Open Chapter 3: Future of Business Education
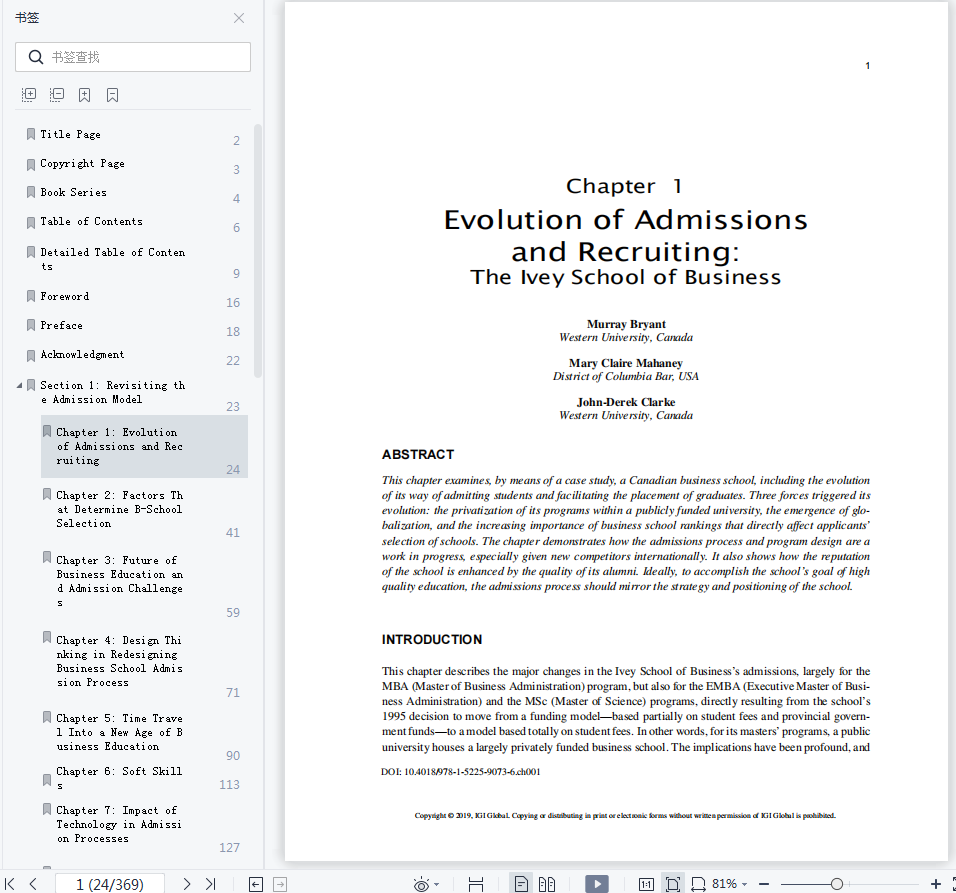 (x=120, y=581)
